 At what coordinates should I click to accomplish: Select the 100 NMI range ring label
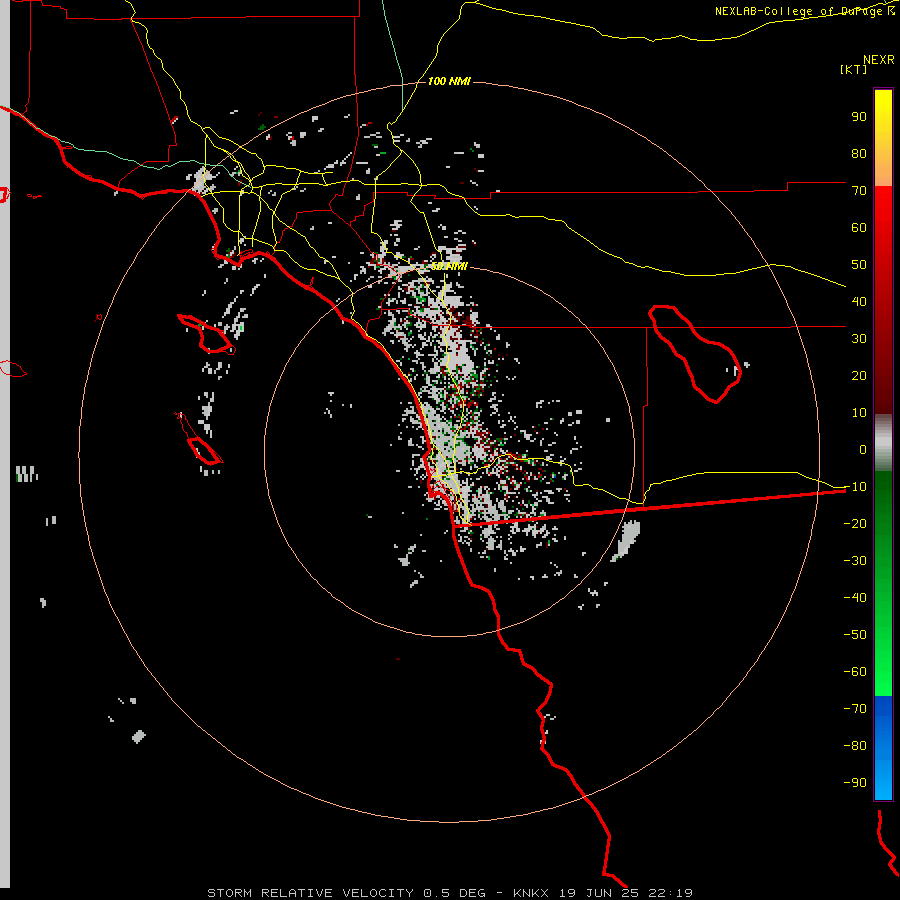tap(449, 82)
